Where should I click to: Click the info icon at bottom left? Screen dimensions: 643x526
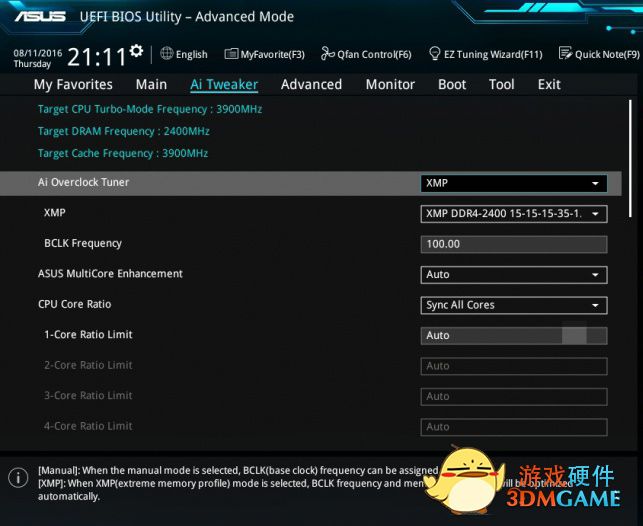pos(18,478)
